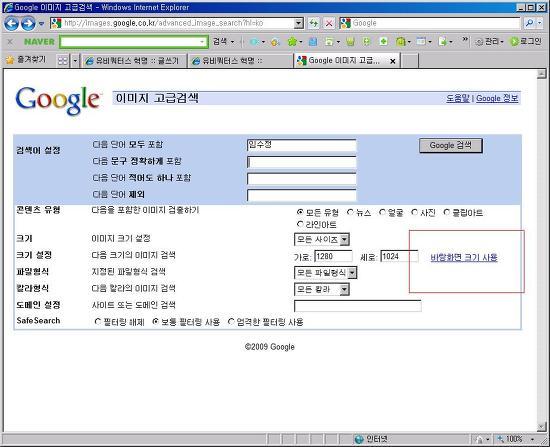Click the Naver toolbar 검색 button

point(220,41)
